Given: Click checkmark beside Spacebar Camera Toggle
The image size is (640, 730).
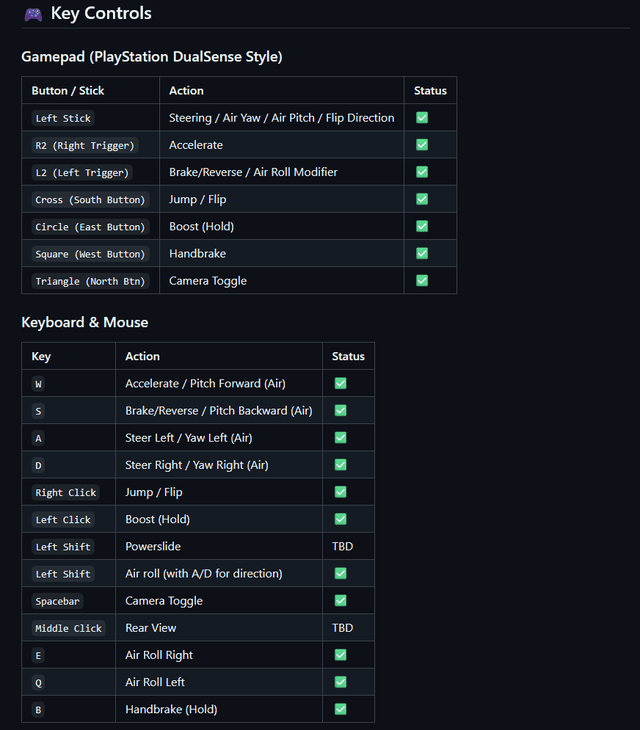Looking at the screenshot, I should (x=340, y=601).
